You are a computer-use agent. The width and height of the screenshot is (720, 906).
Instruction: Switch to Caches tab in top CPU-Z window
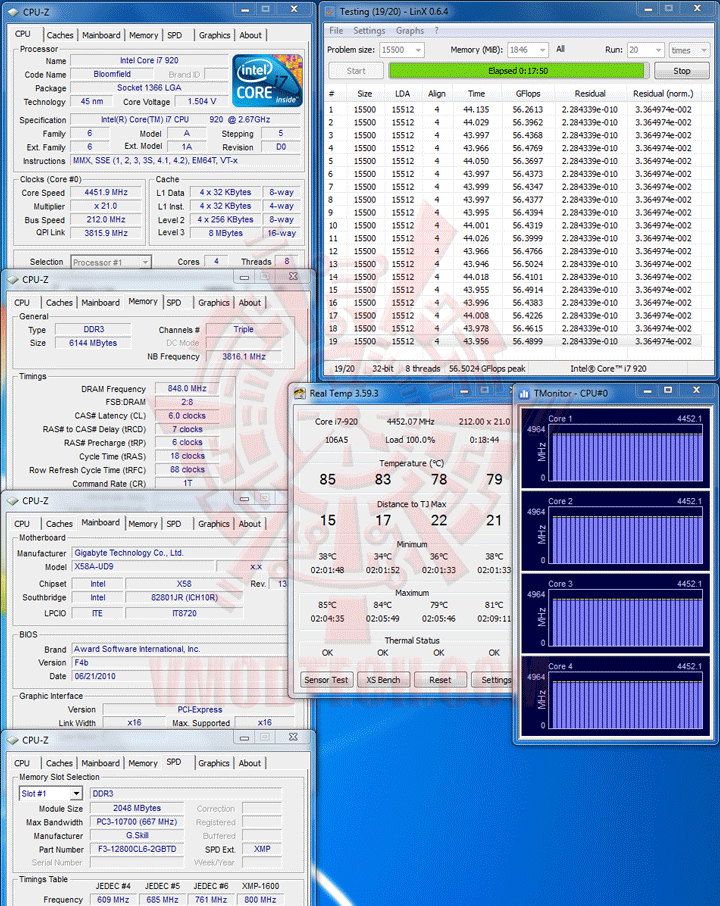(60, 35)
